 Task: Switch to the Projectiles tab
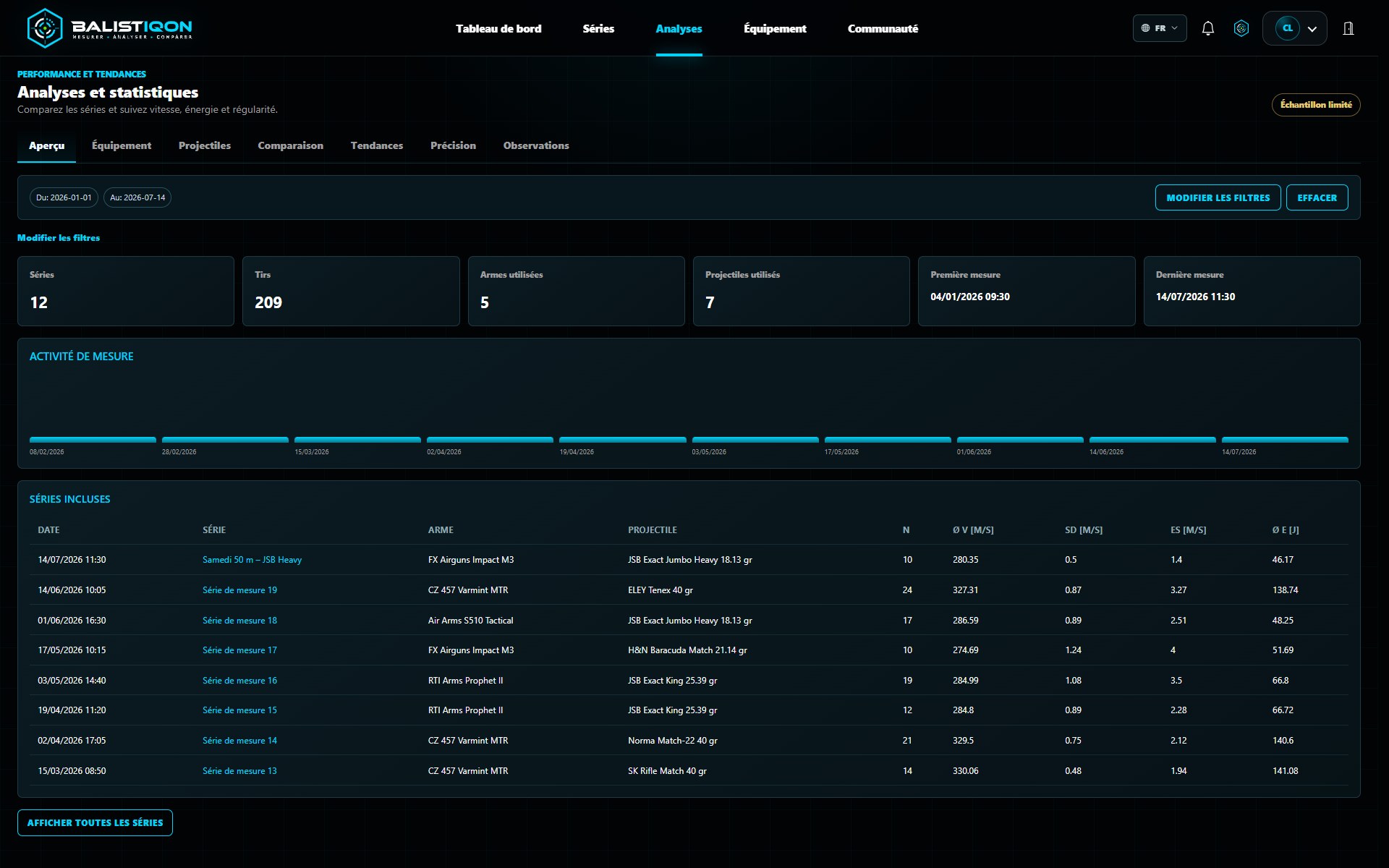(205, 145)
